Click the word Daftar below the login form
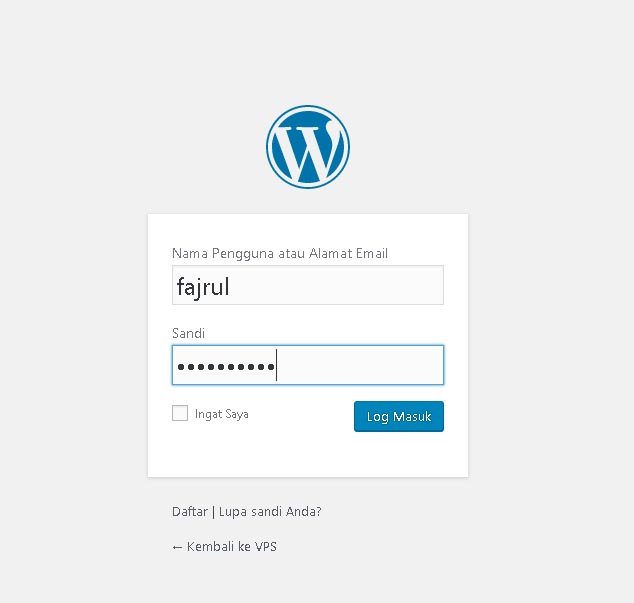 pyautogui.click(x=190, y=512)
